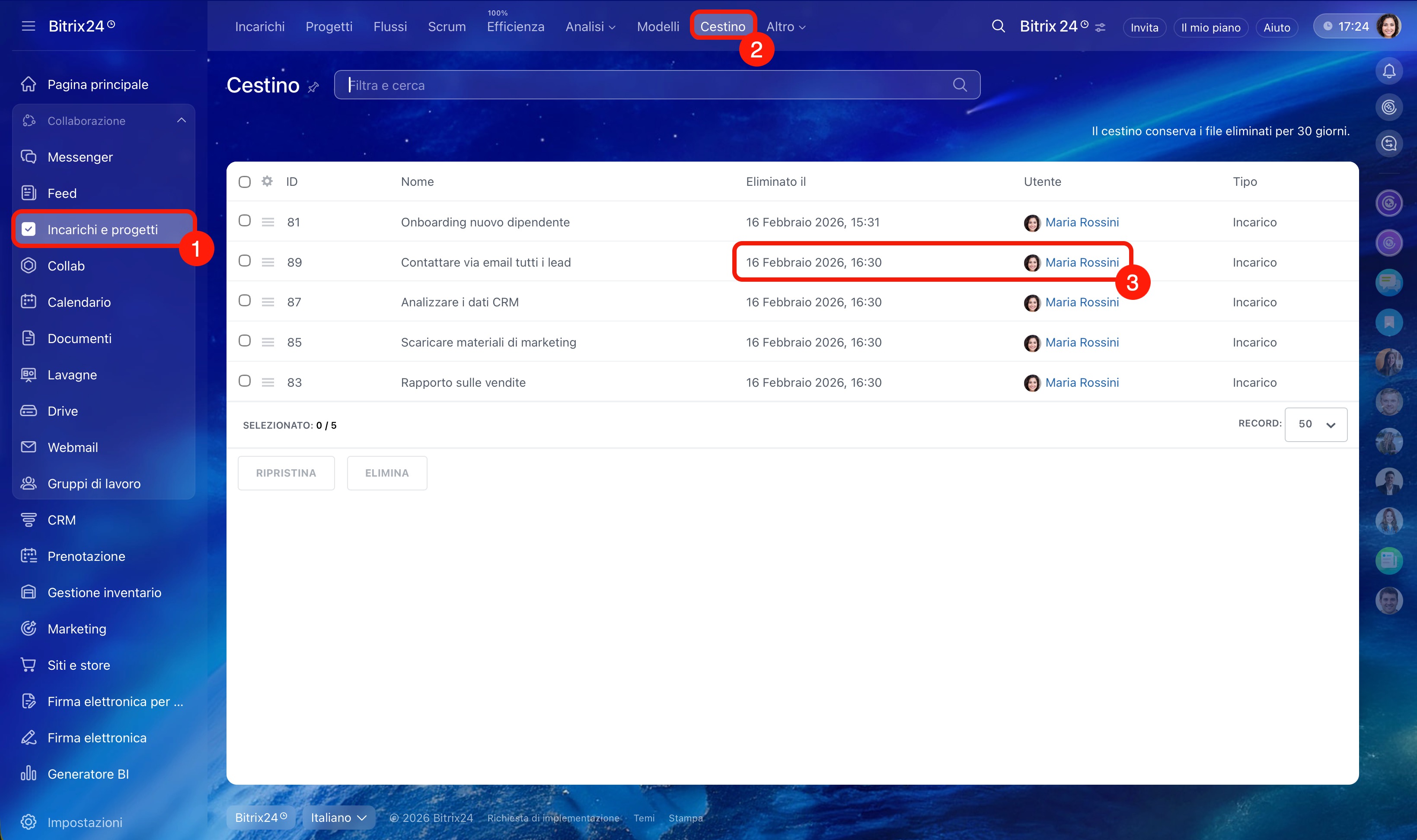The width and height of the screenshot is (1417, 840).
Task: Switch to the Progetti tab
Action: (329, 27)
